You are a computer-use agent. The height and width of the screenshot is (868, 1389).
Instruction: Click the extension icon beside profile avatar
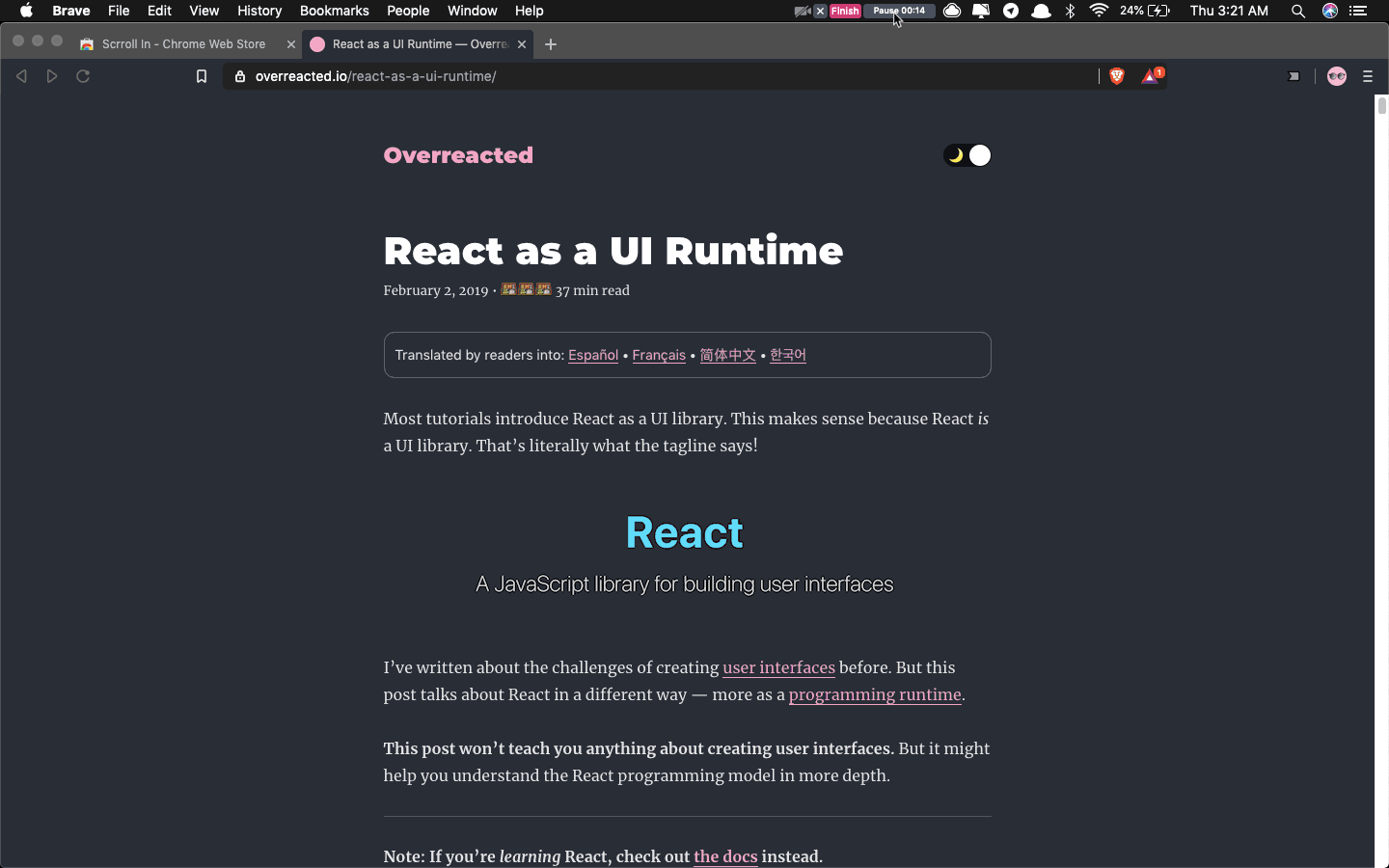(1294, 76)
